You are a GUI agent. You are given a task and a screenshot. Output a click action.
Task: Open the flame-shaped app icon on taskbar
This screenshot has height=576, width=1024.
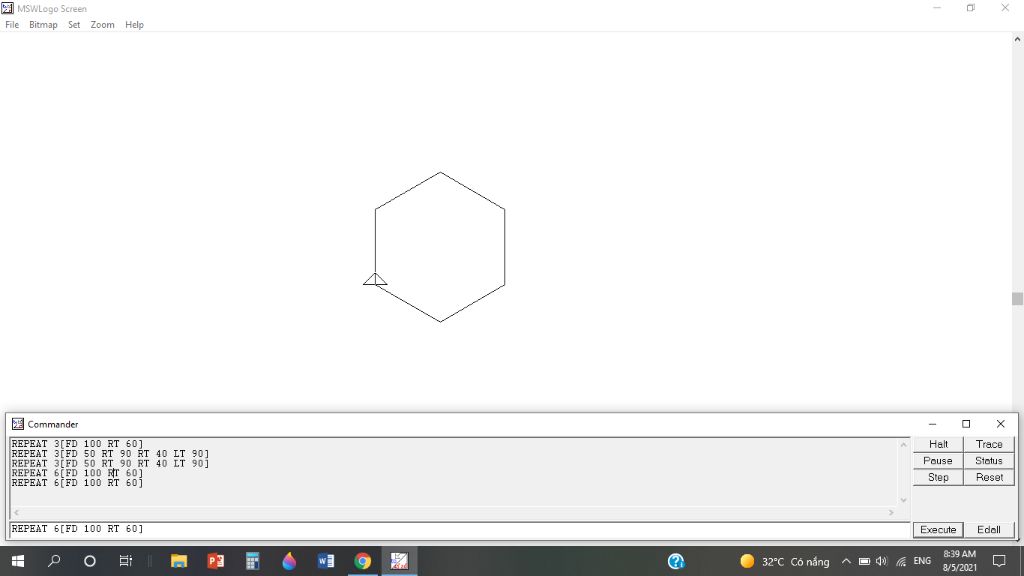pyautogui.click(x=289, y=561)
